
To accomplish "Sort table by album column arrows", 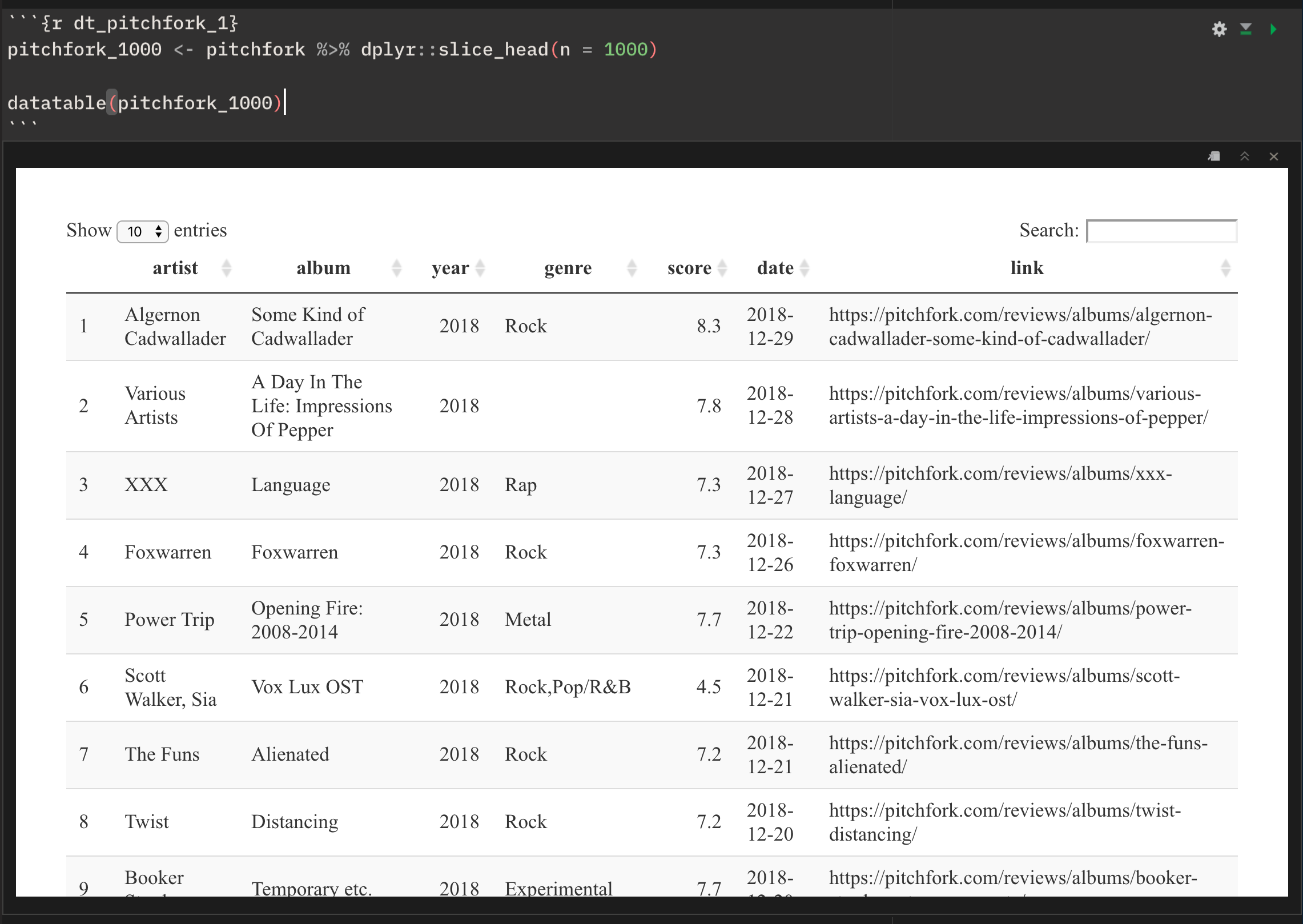I will [x=396, y=268].
